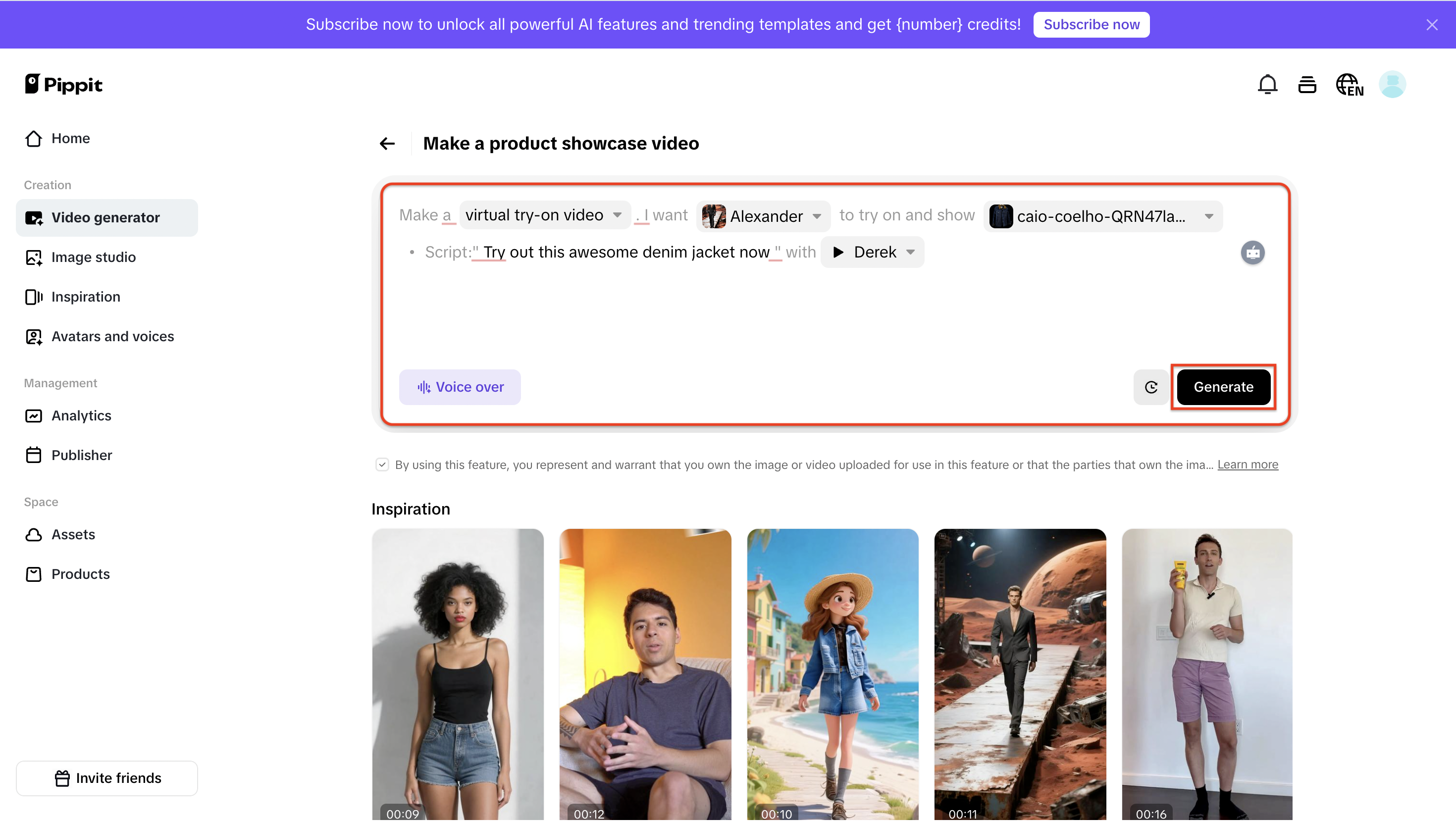Open the first Inspiration video thumbnail
This screenshot has width=1456, height=824.
click(x=458, y=673)
